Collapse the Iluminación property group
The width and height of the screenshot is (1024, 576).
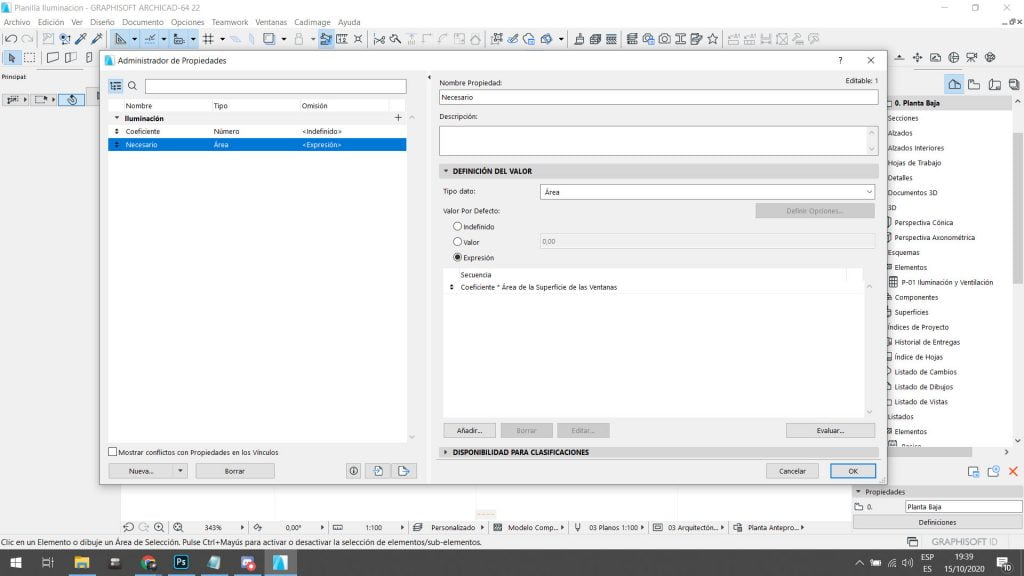pyautogui.click(x=117, y=118)
